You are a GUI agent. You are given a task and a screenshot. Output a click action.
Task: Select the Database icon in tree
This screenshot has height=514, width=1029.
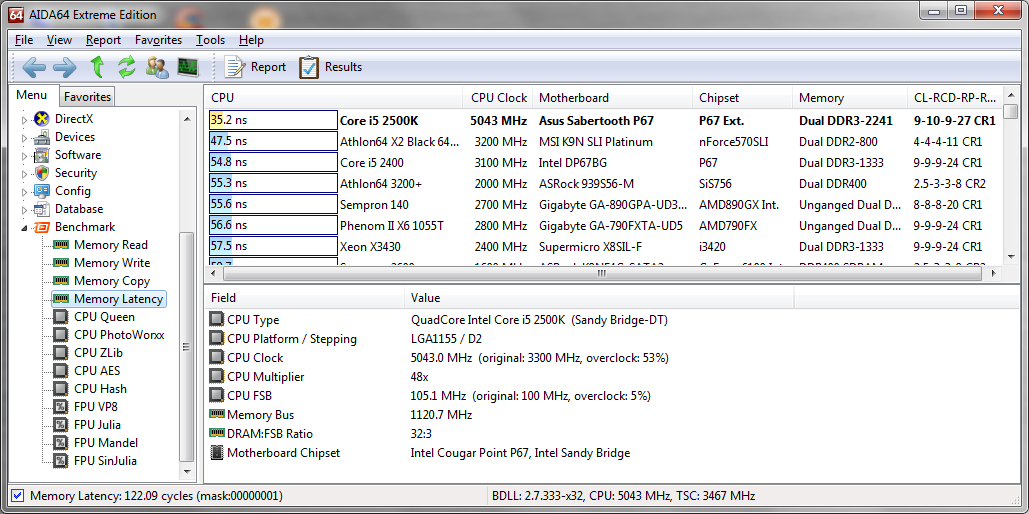41,209
